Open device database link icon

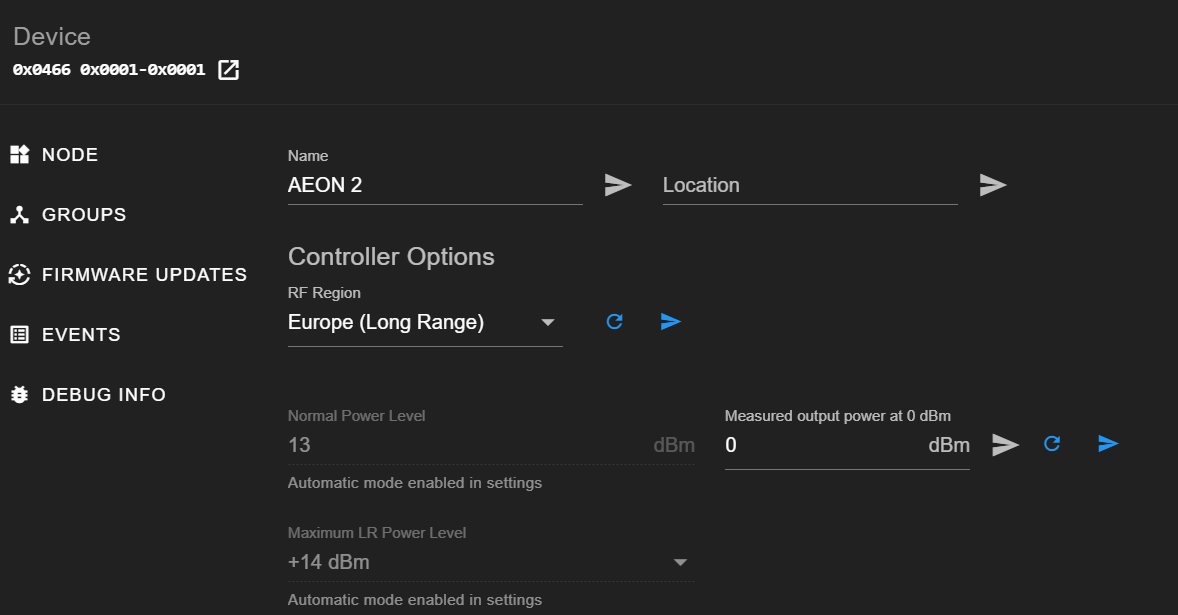click(229, 70)
